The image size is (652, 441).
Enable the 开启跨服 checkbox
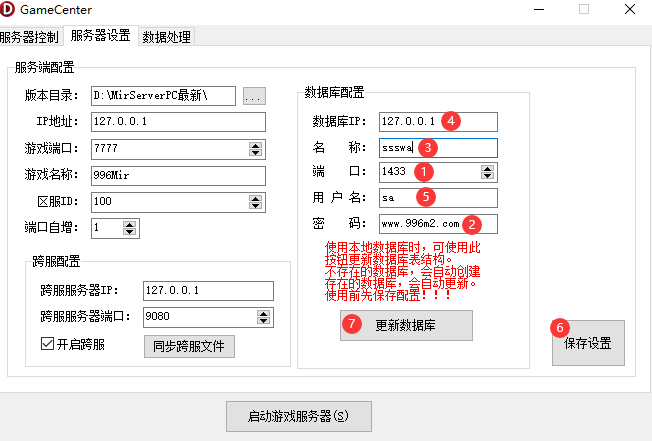[47, 345]
